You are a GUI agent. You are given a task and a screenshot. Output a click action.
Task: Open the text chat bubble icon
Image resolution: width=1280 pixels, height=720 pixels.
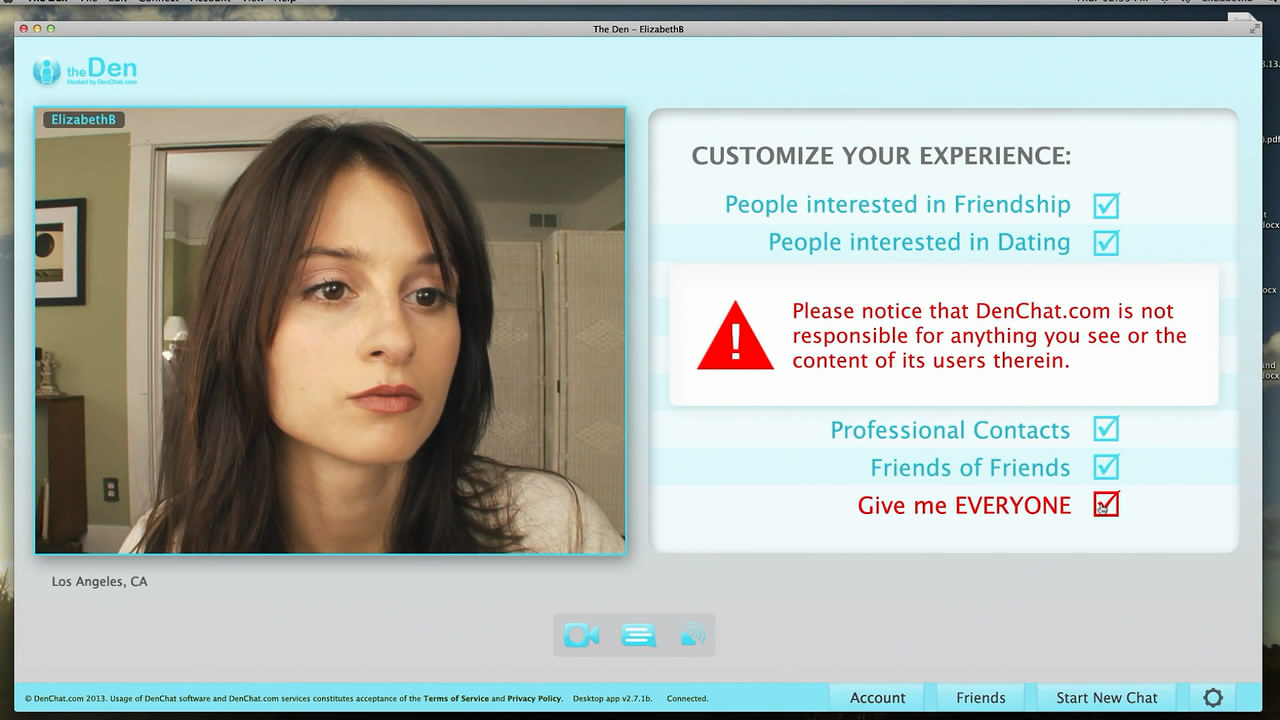[x=638, y=635]
